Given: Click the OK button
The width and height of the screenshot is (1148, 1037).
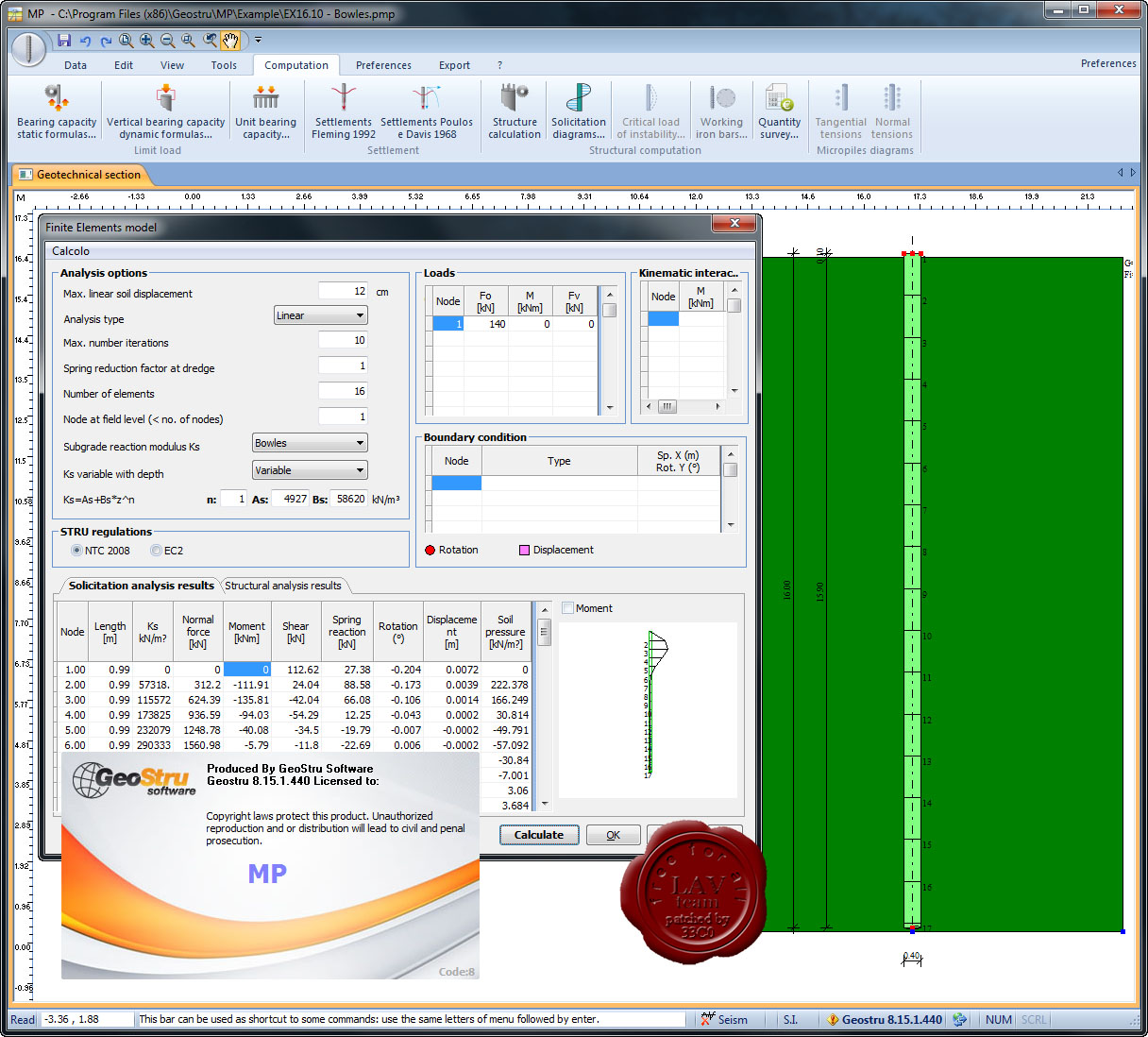Looking at the screenshot, I should pos(614,835).
